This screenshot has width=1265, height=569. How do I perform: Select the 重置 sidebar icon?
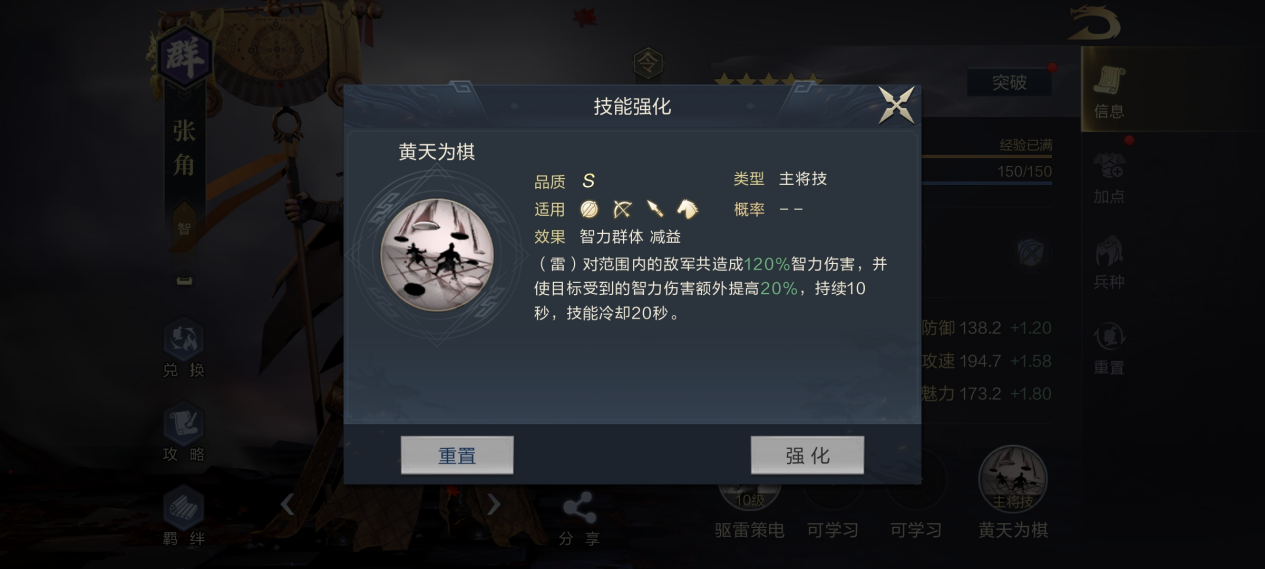pos(1109,348)
